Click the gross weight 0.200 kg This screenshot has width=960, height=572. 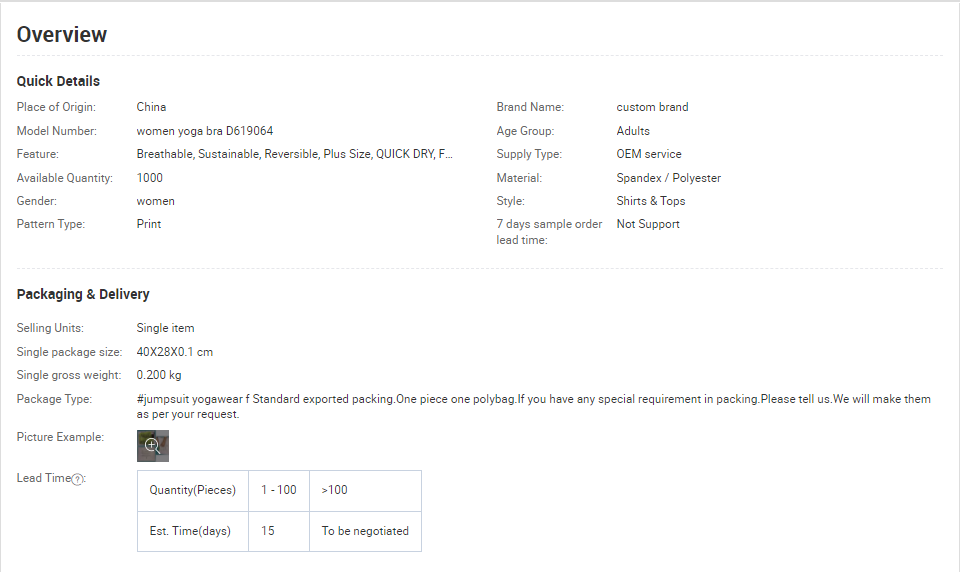[x=159, y=375]
